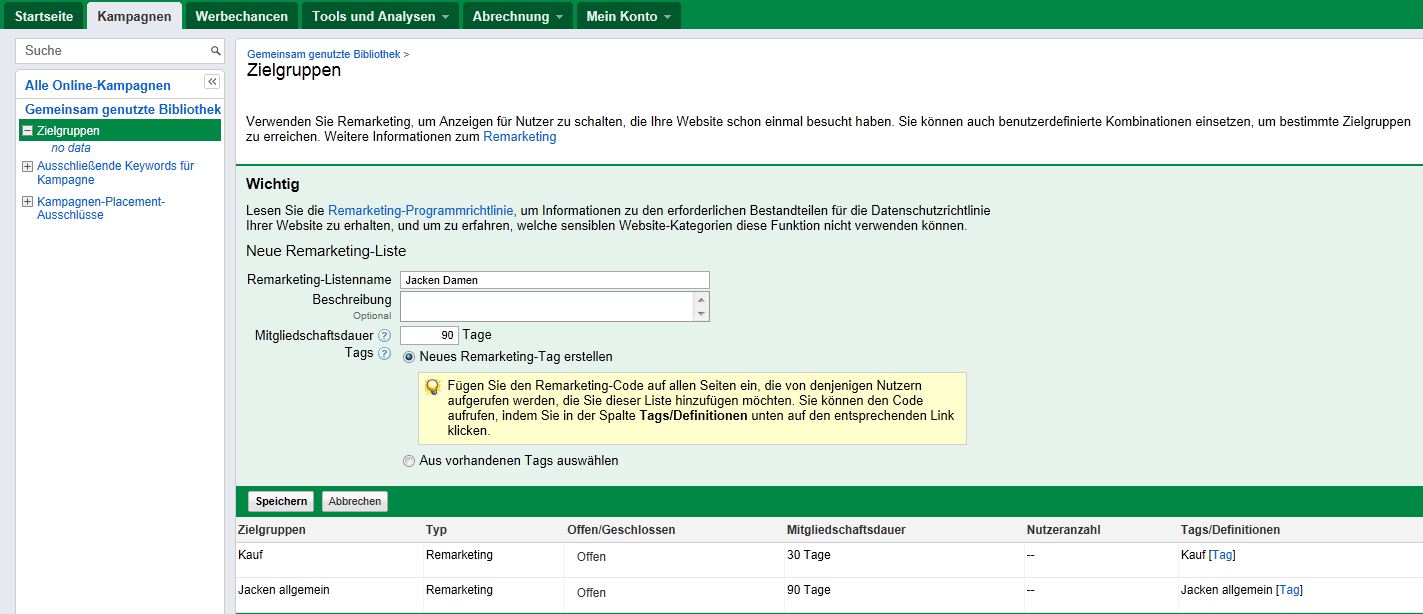Click the Mitgliedschaftsdauer days field

click(430, 336)
